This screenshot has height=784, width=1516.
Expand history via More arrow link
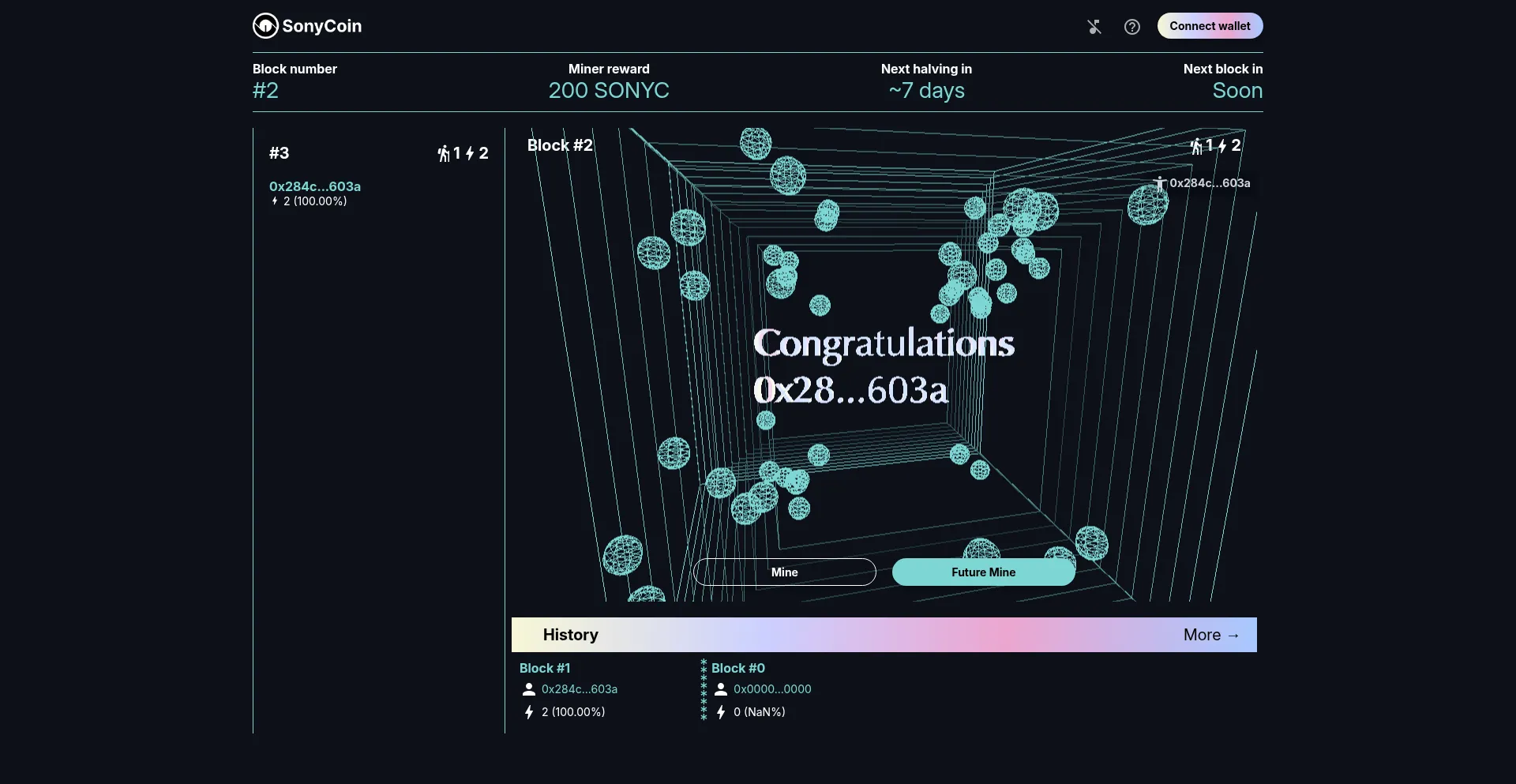[1211, 635]
